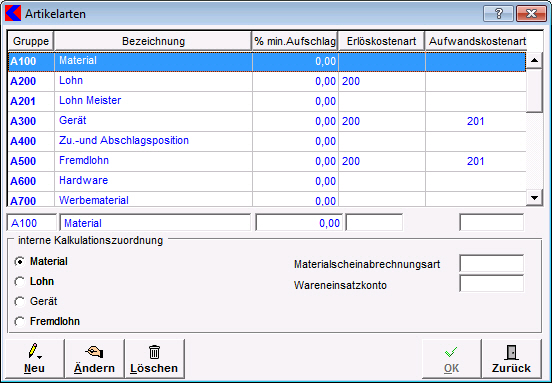Click the application logo in title bar
552x383 pixels.
point(13,14)
